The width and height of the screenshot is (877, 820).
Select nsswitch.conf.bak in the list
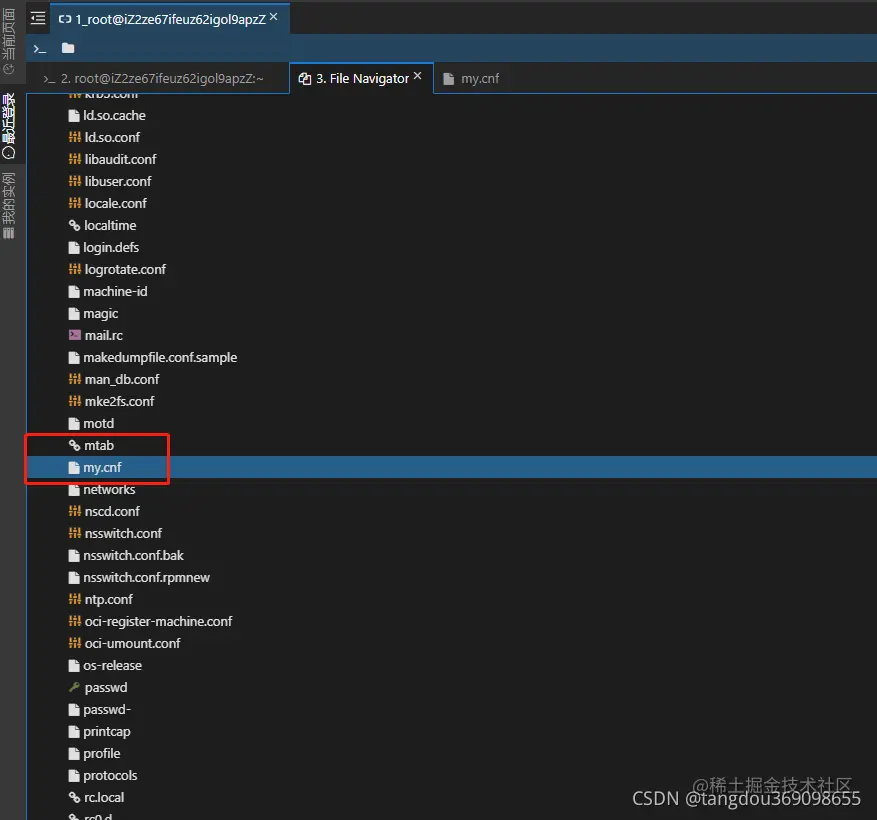pyautogui.click(x=133, y=555)
